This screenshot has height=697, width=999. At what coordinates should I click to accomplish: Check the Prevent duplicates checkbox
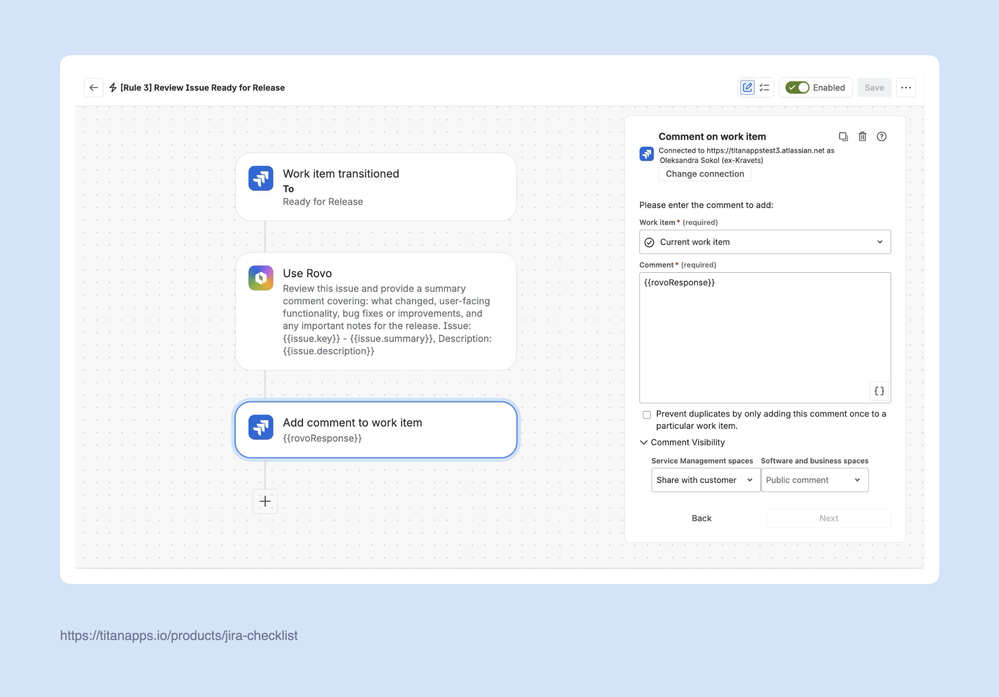(647, 415)
